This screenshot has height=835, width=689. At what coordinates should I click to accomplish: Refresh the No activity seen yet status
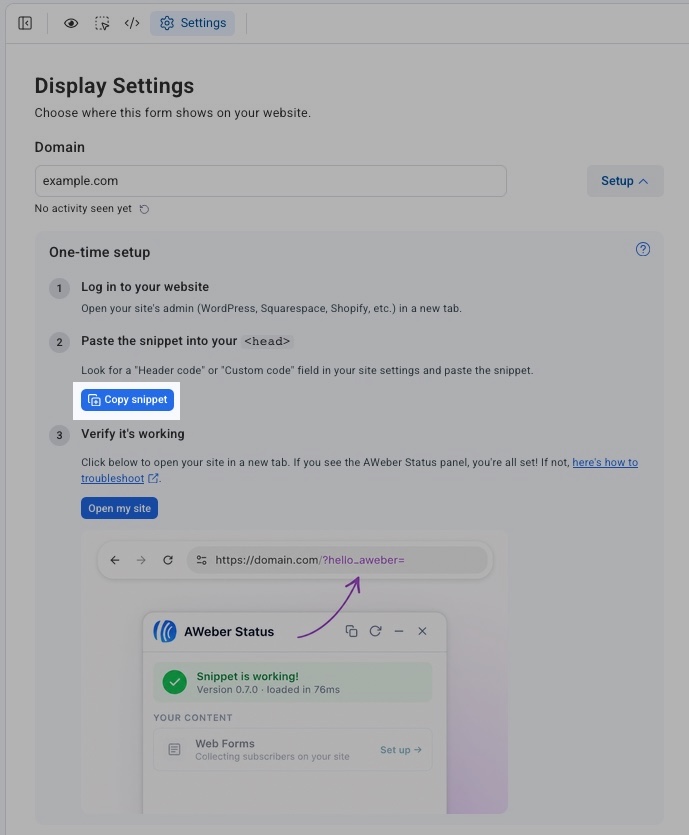point(144,209)
